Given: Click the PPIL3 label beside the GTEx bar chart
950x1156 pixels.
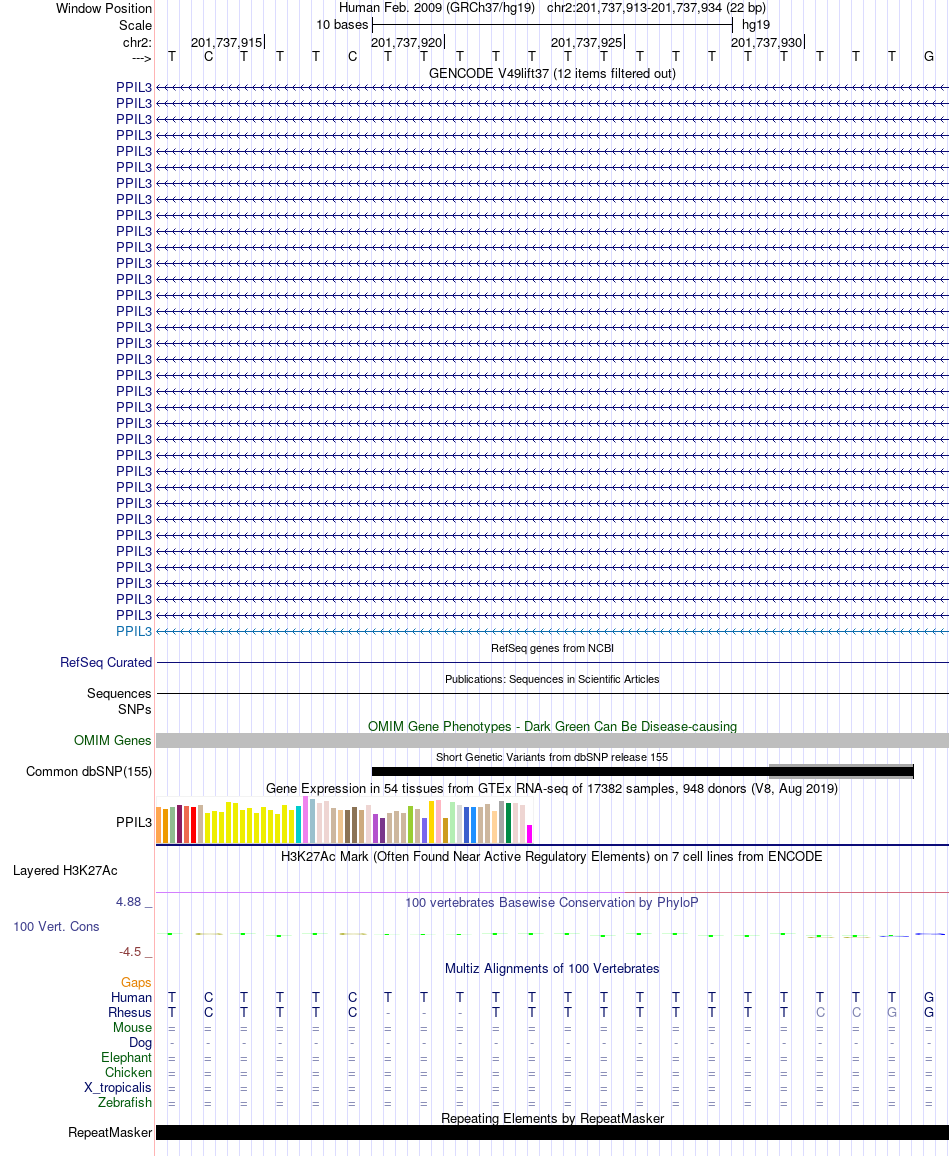Looking at the screenshot, I should click(133, 823).
